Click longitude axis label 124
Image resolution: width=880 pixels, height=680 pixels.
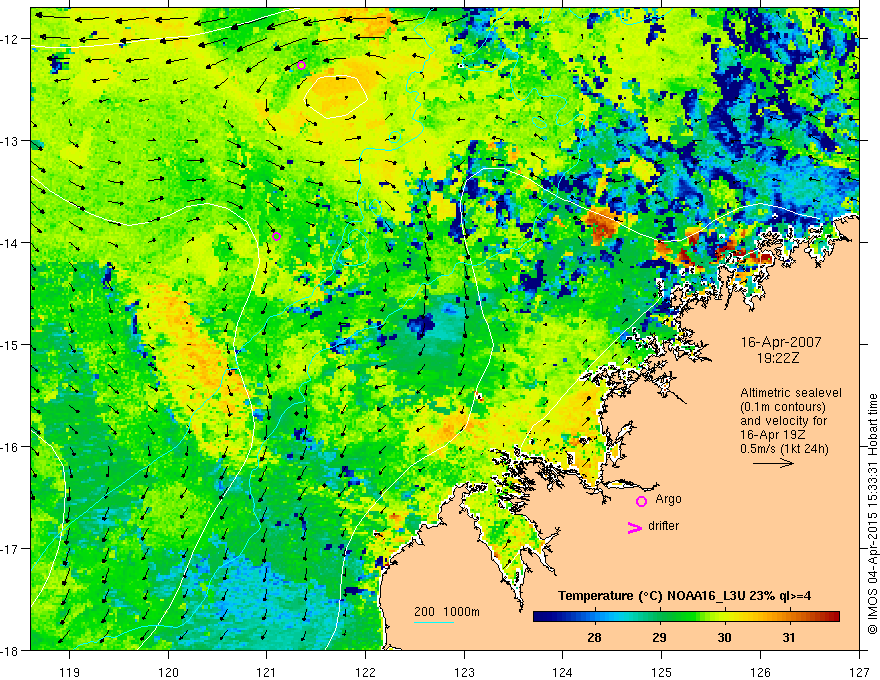pos(563,672)
